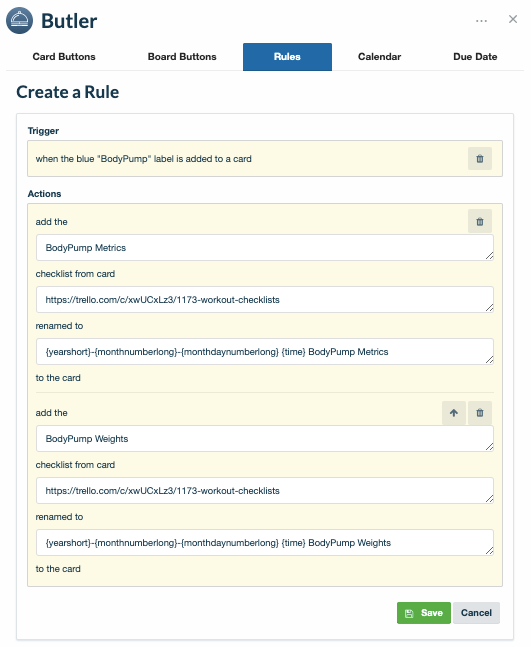Edit the first checklist source card URL field
This screenshot has width=531, height=647.
(x=265, y=300)
